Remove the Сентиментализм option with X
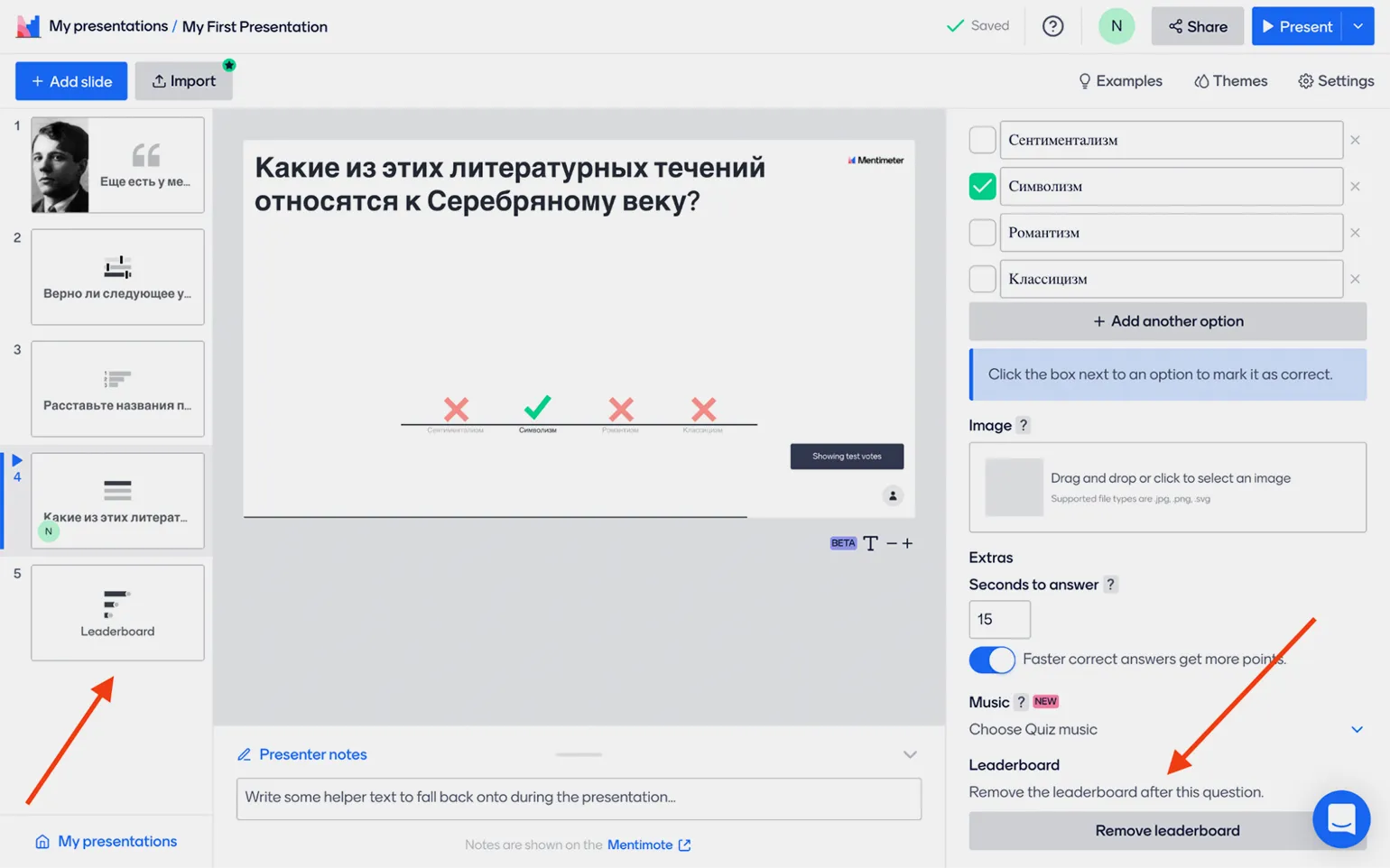 [x=1355, y=140]
